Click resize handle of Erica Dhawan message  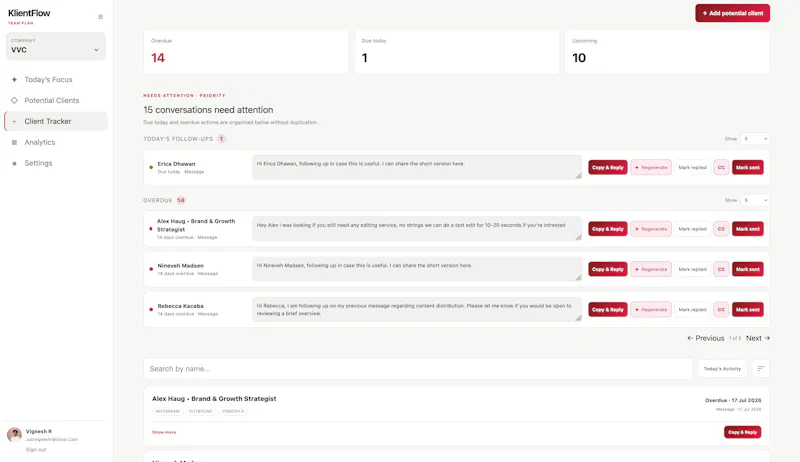click(x=578, y=176)
